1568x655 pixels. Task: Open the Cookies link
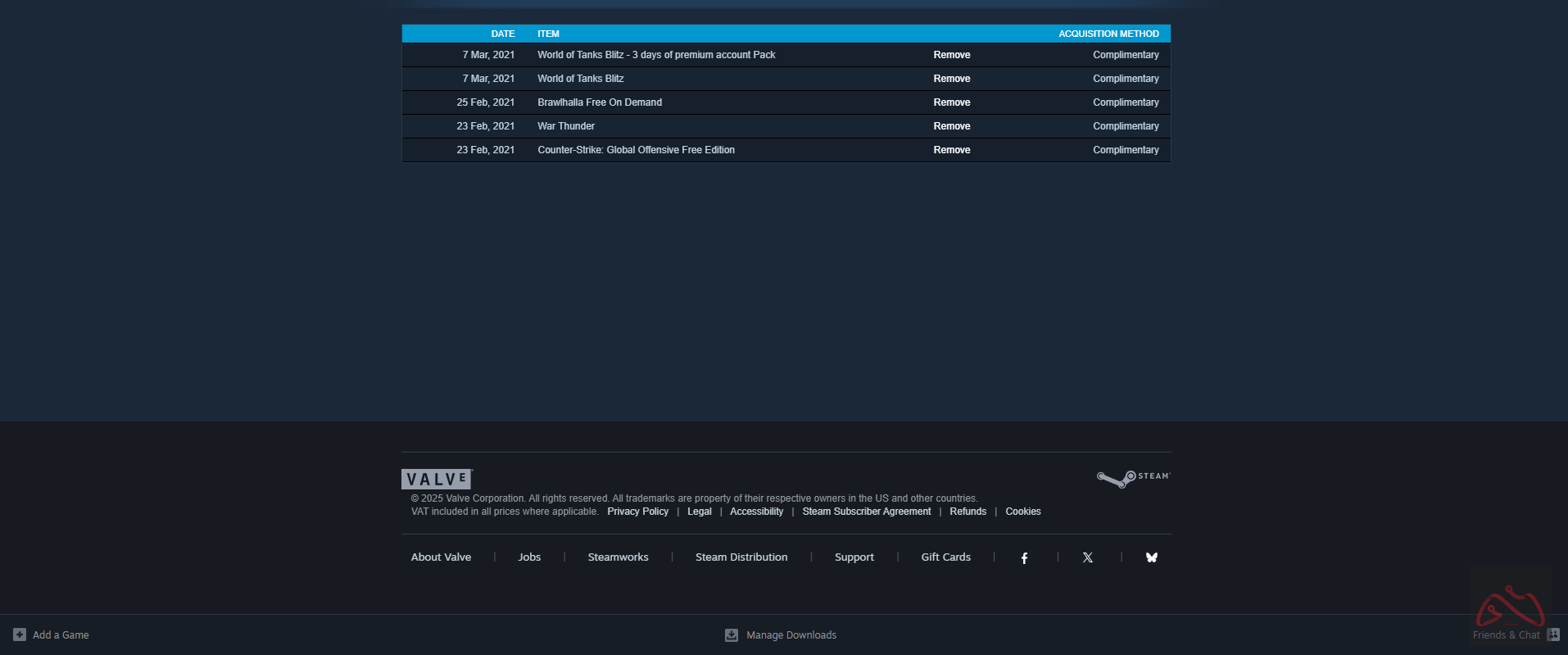tap(1022, 512)
